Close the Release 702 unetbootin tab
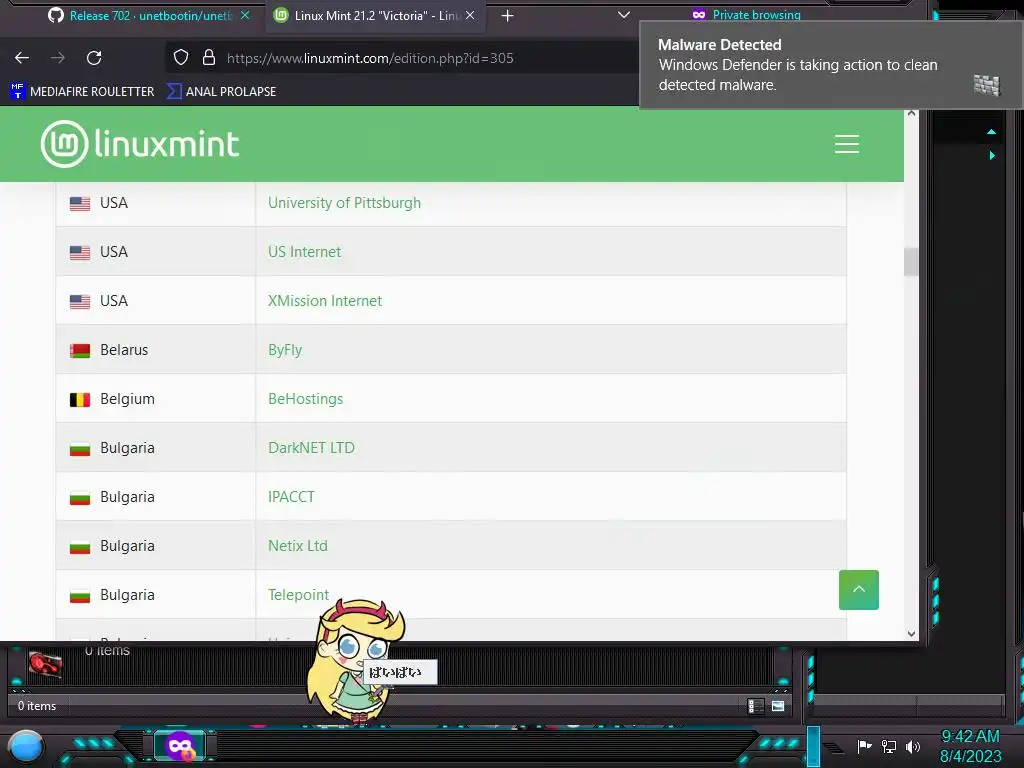 pos(245,15)
